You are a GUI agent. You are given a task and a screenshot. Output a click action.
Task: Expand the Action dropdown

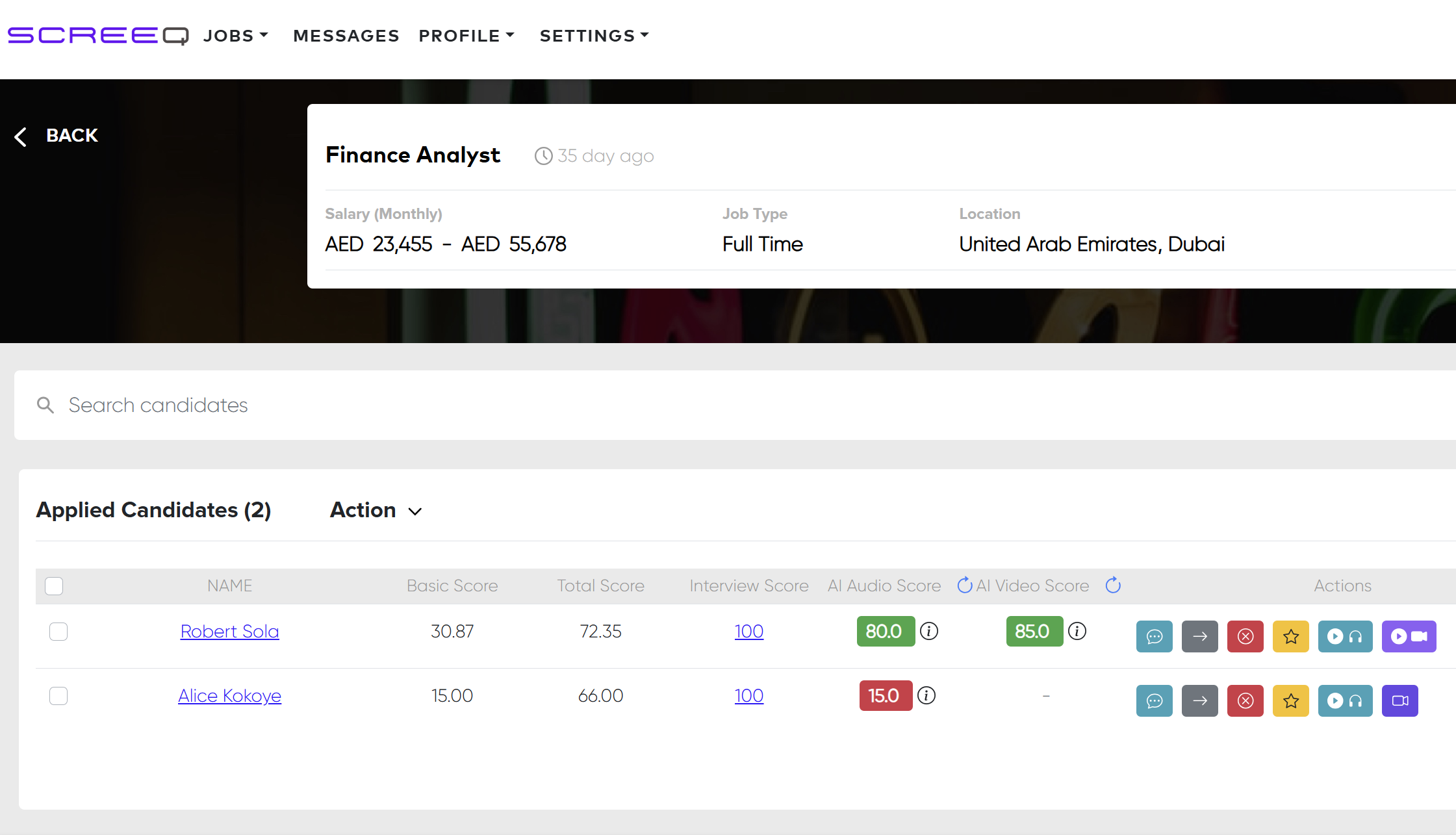[376, 510]
